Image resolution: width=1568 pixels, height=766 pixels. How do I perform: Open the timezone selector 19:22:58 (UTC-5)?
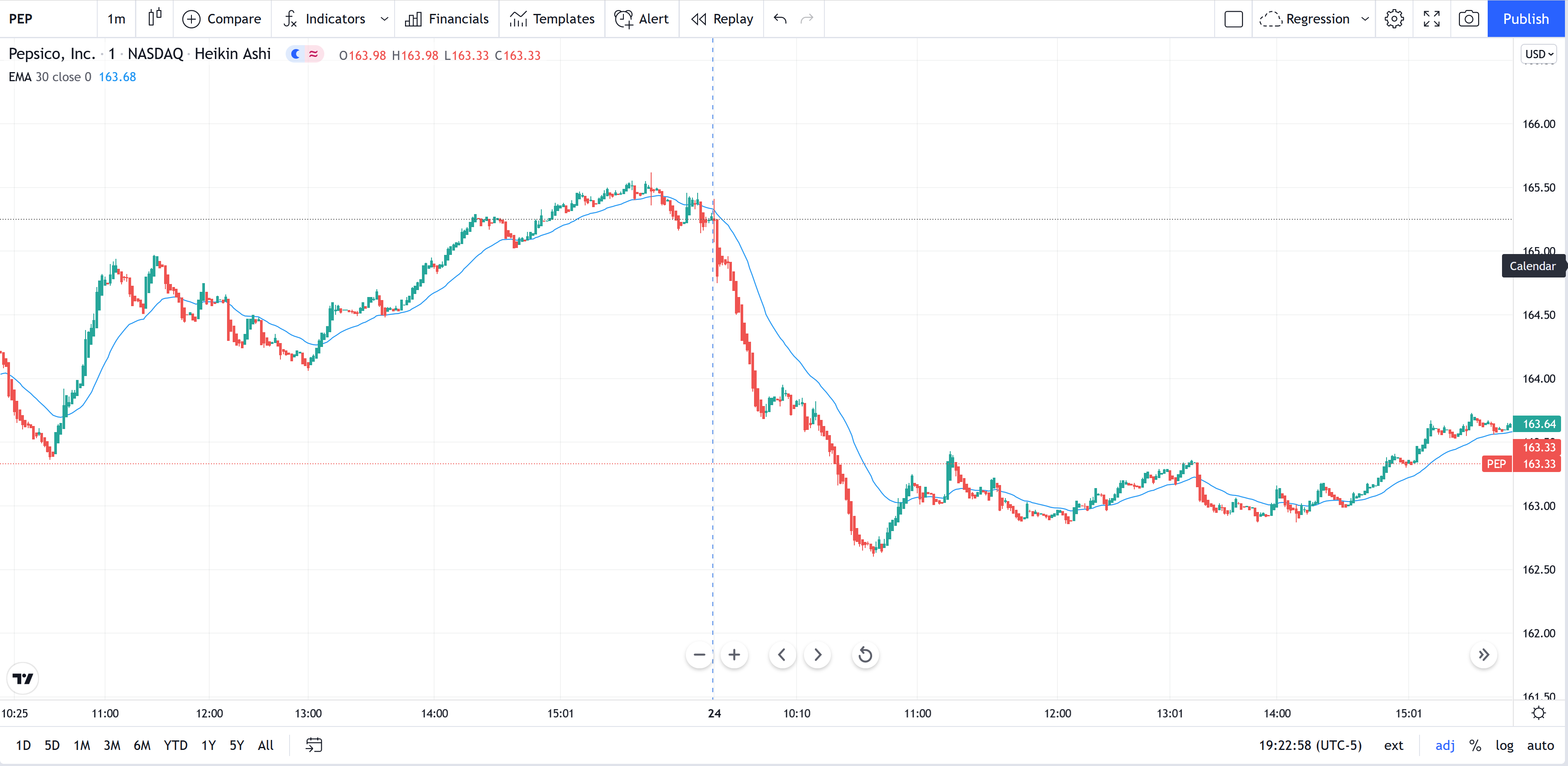coord(1310,745)
